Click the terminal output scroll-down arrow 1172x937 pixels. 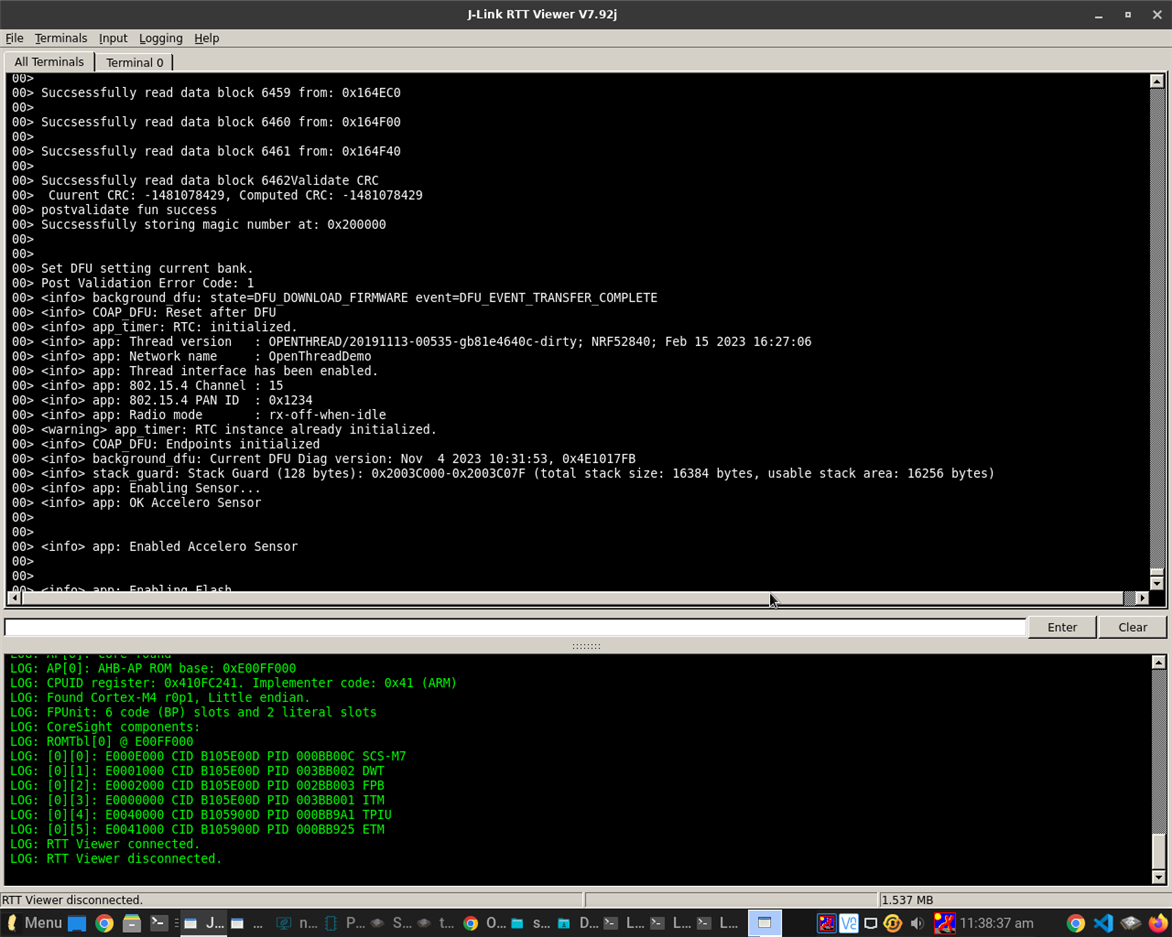coord(1156,583)
